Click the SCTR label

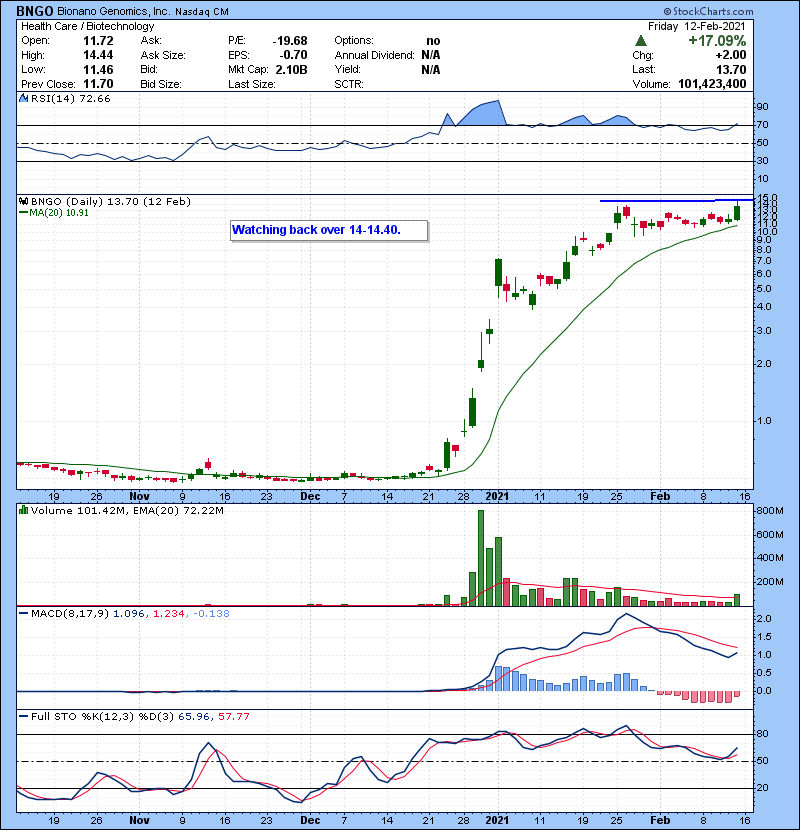[349, 84]
